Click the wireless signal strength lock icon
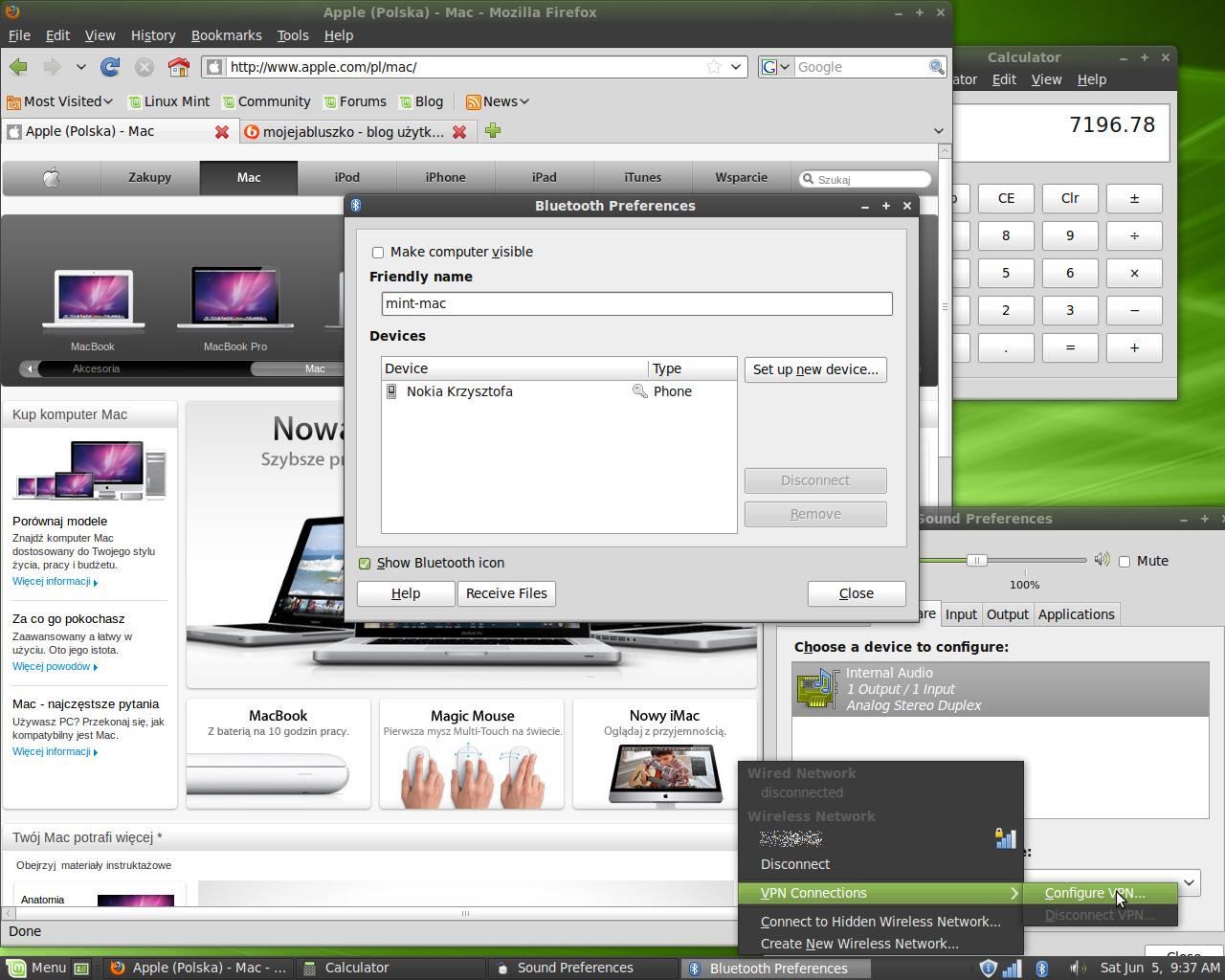The height and width of the screenshot is (980, 1225). pyautogui.click(x=1005, y=838)
